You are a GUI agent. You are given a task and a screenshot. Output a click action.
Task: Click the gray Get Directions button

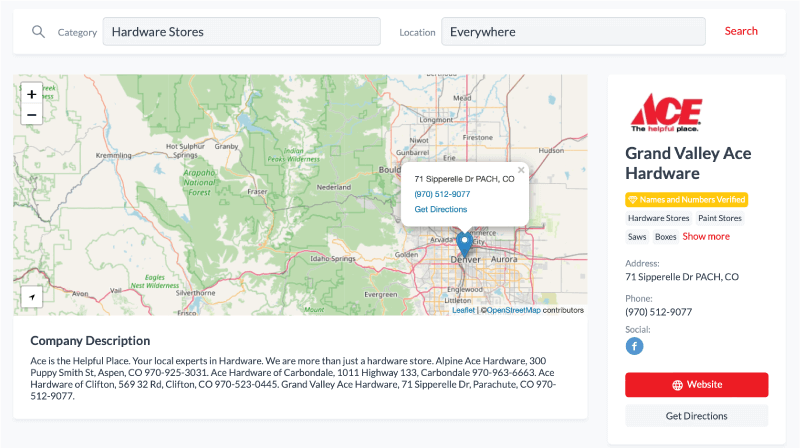coord(696,416)
